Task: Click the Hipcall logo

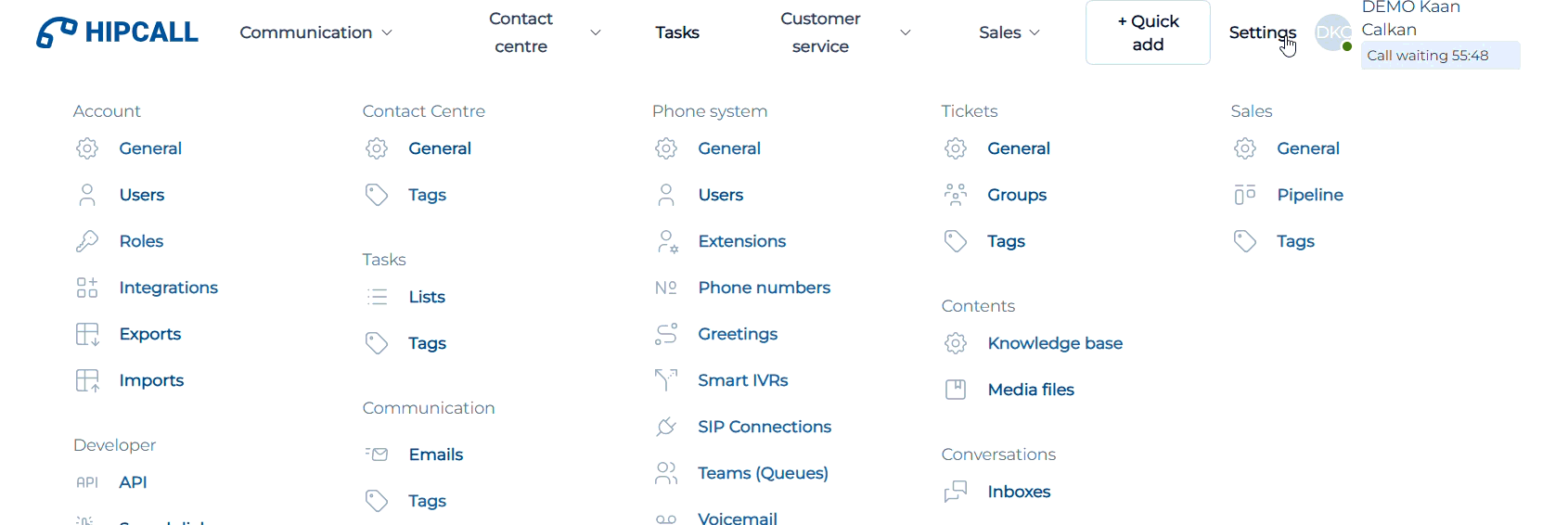Action: click(117, 32)
